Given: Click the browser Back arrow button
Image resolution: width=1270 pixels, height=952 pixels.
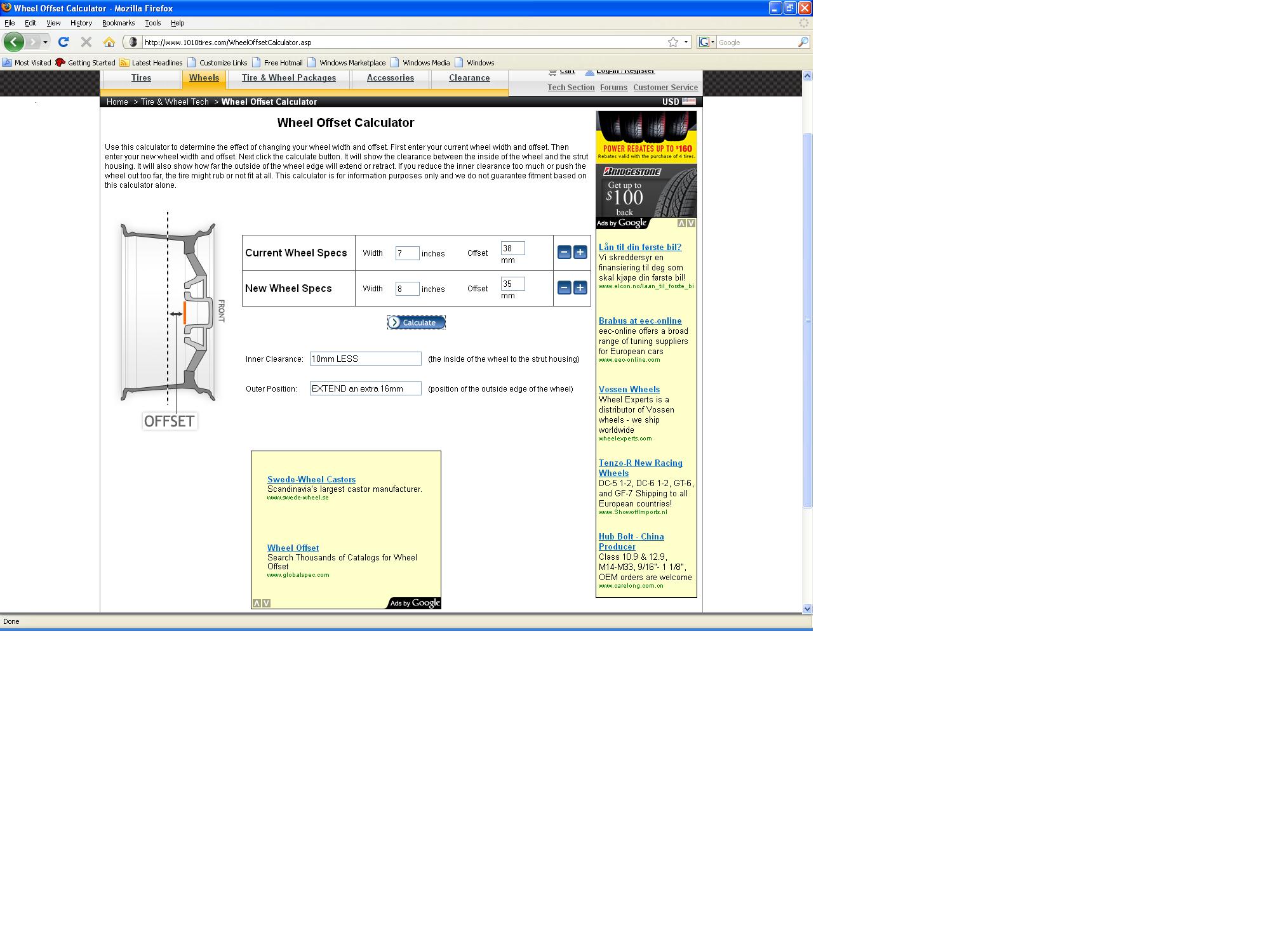Looking at the screenshot, I should [14, 42].
